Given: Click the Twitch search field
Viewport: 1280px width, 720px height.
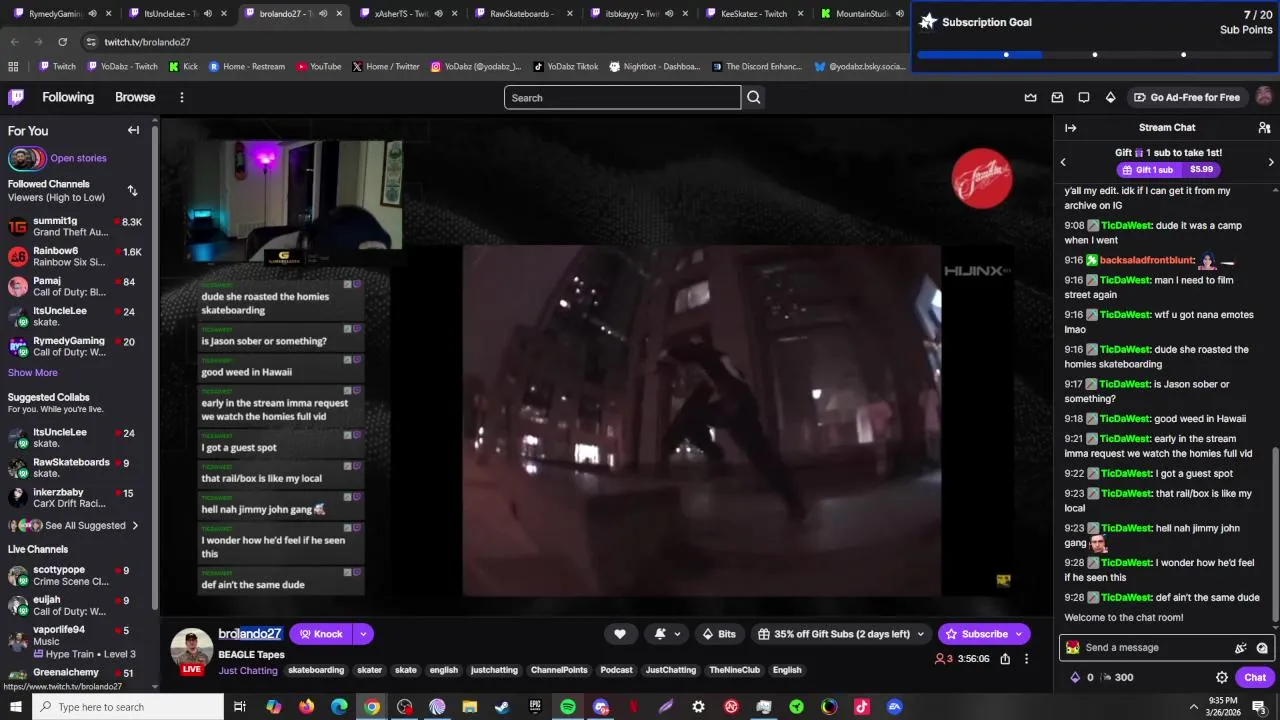Looking at the screenshot, I should click(x=622, y=97).
